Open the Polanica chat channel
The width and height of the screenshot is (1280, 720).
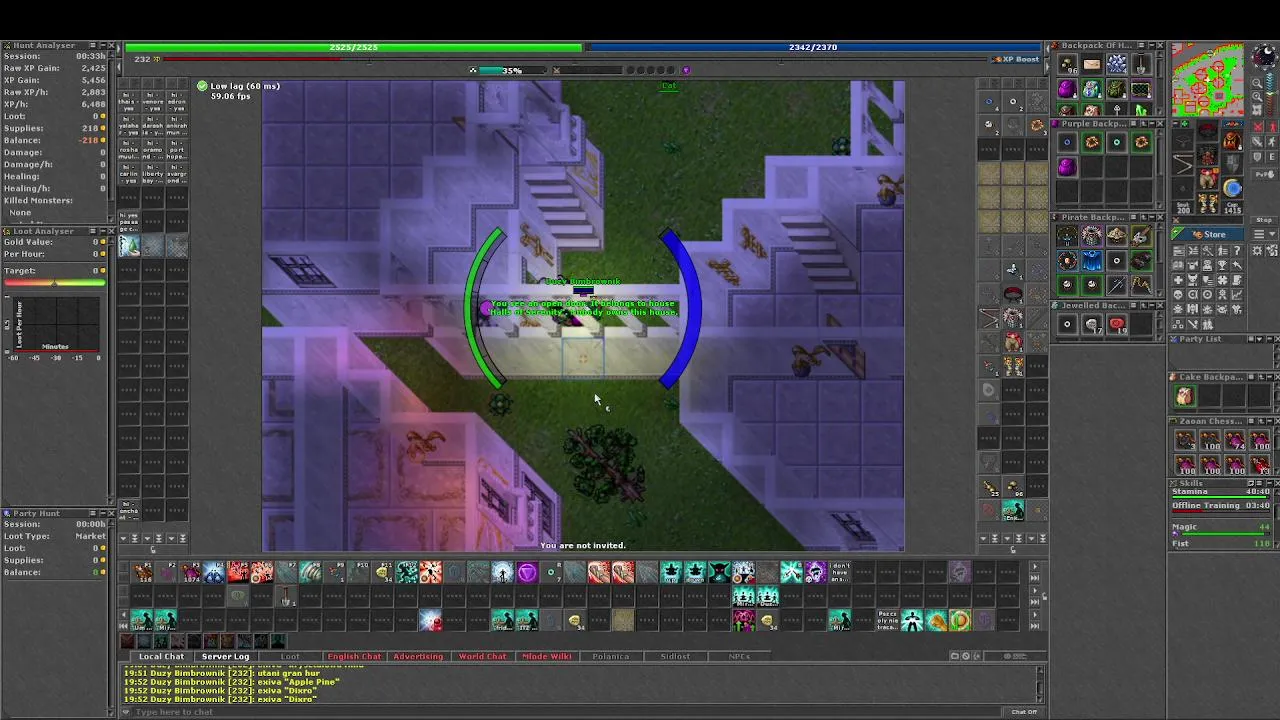point(610,656)
